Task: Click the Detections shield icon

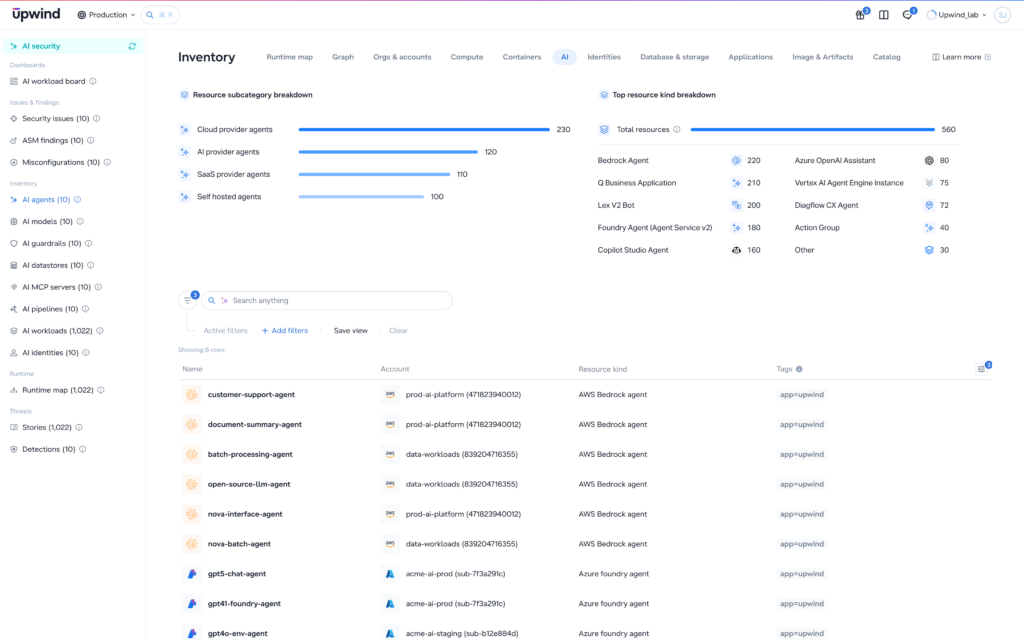Action: pyautogui.click(x=14, y=450)
